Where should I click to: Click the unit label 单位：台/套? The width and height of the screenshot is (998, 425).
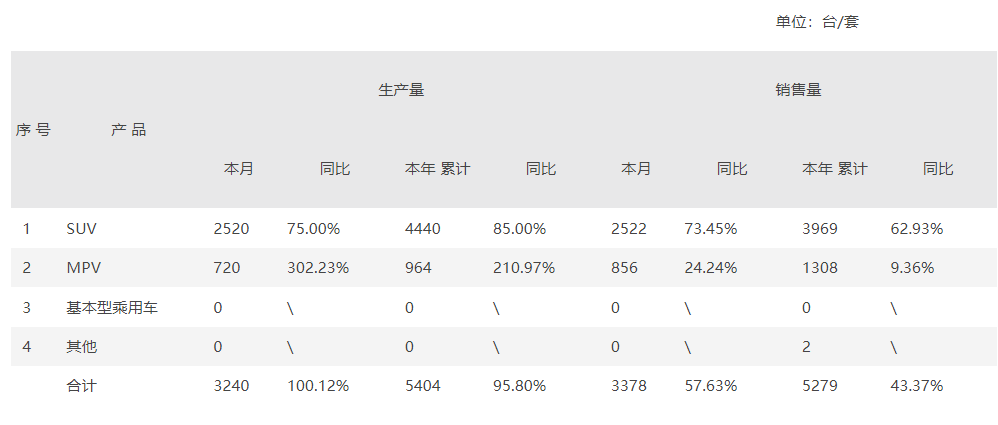(817, 22)
